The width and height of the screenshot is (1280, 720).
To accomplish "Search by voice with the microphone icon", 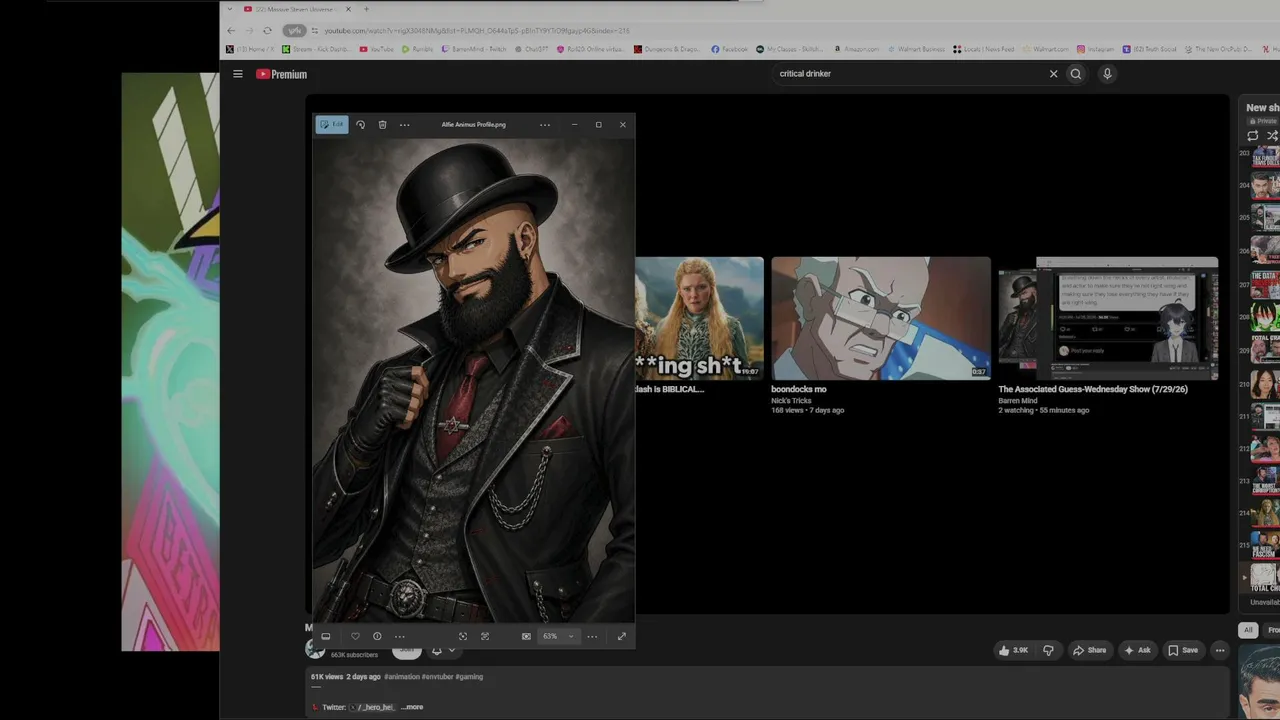I will (x=1107, y=74).
